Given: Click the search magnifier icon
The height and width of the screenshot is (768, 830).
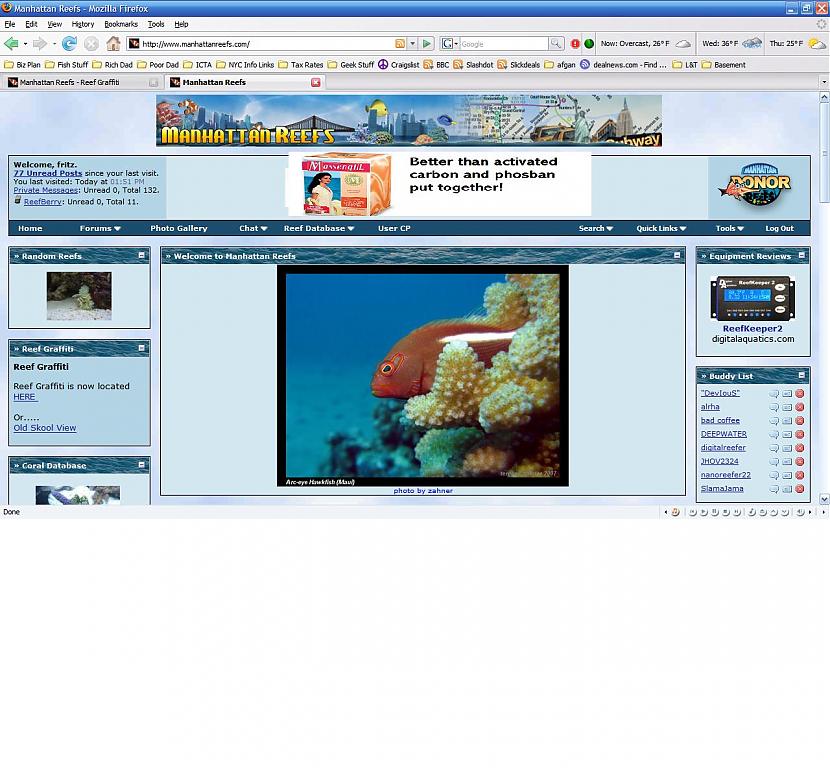Looking at the screenshot, I should click(x=555, y=43).
